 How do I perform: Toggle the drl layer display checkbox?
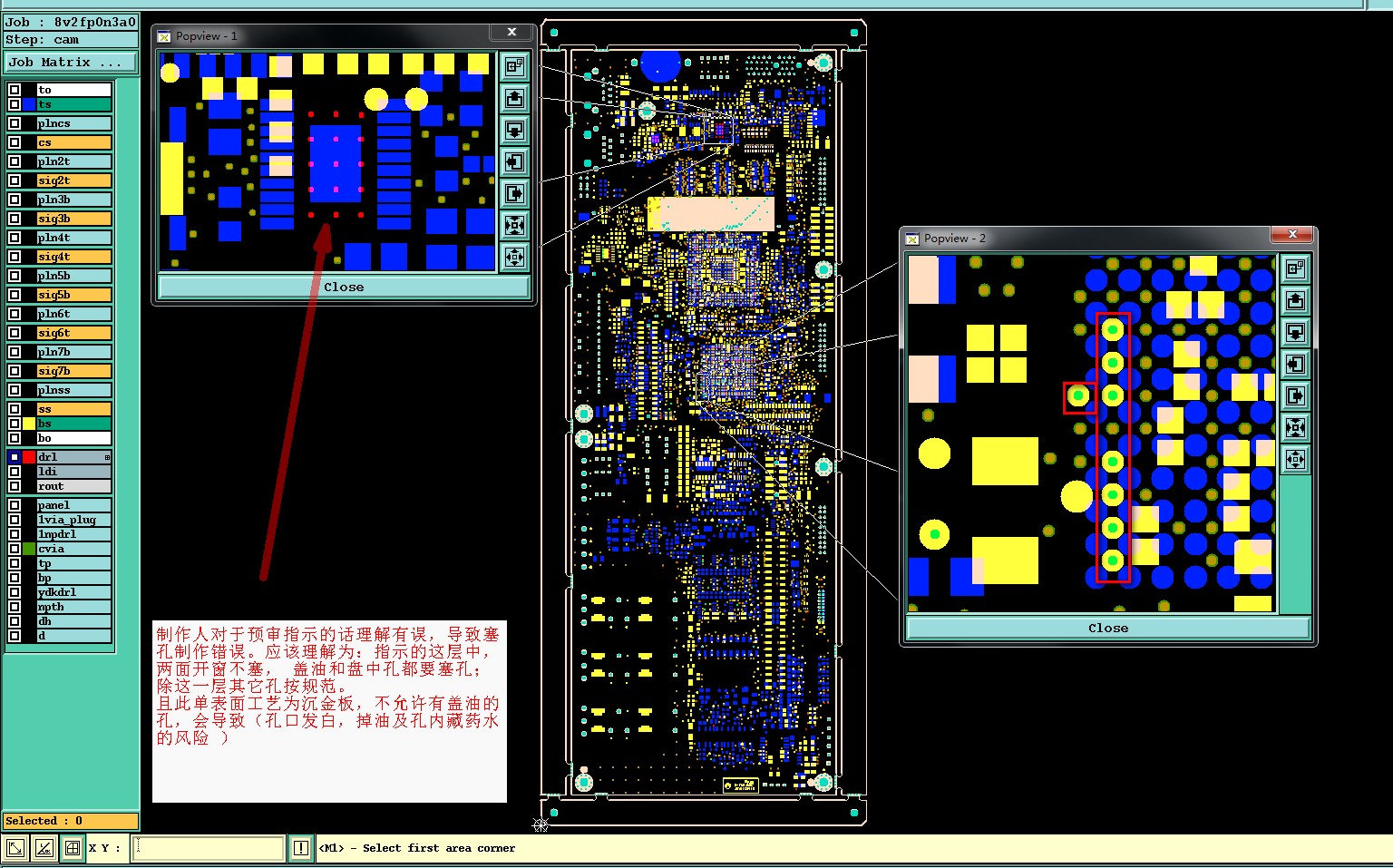click(x=15, y=457)
